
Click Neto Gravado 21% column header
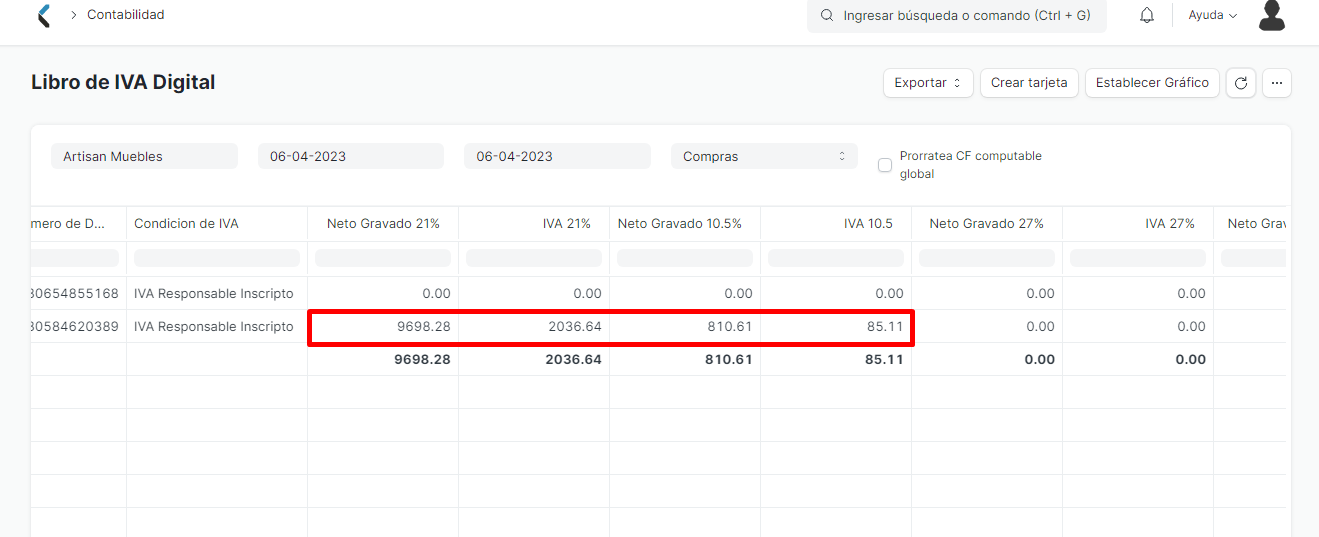pos(383,223)
